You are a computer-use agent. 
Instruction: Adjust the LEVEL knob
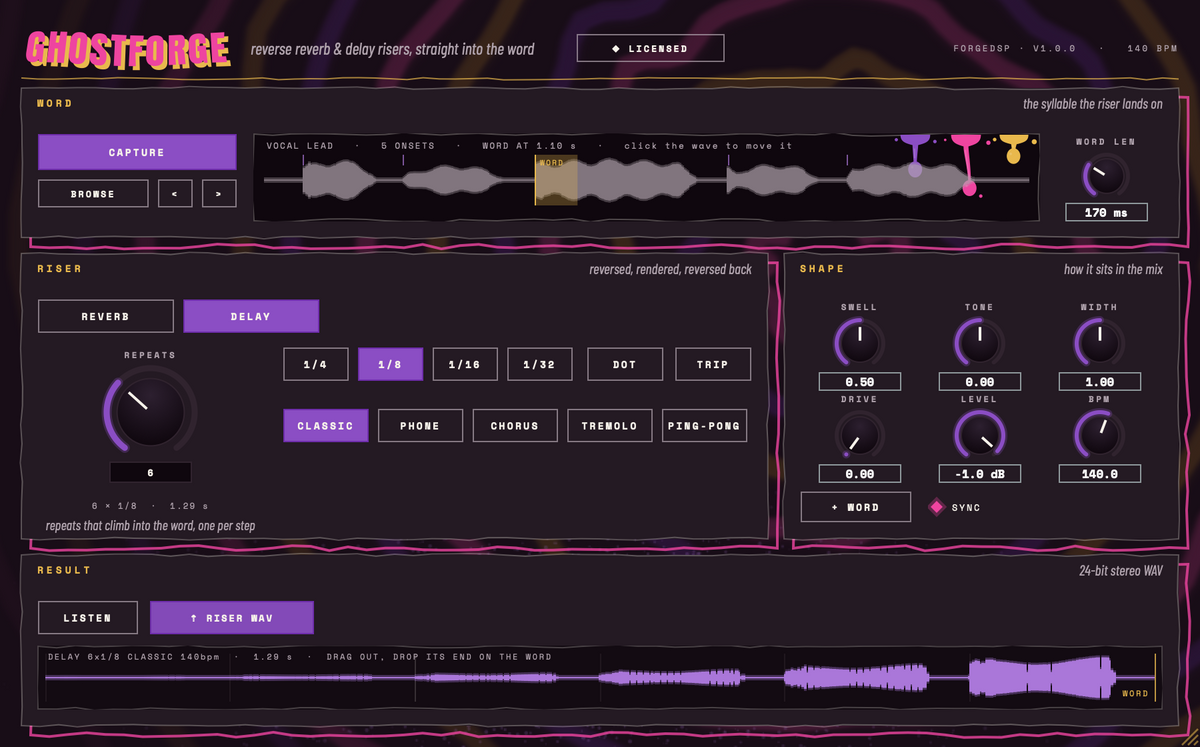[979, 435]
